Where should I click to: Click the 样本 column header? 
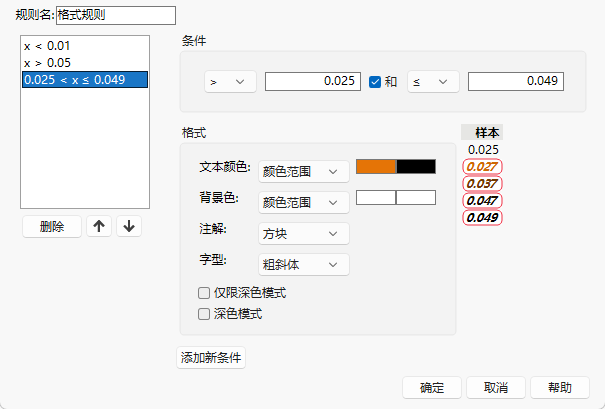point(482,132)
